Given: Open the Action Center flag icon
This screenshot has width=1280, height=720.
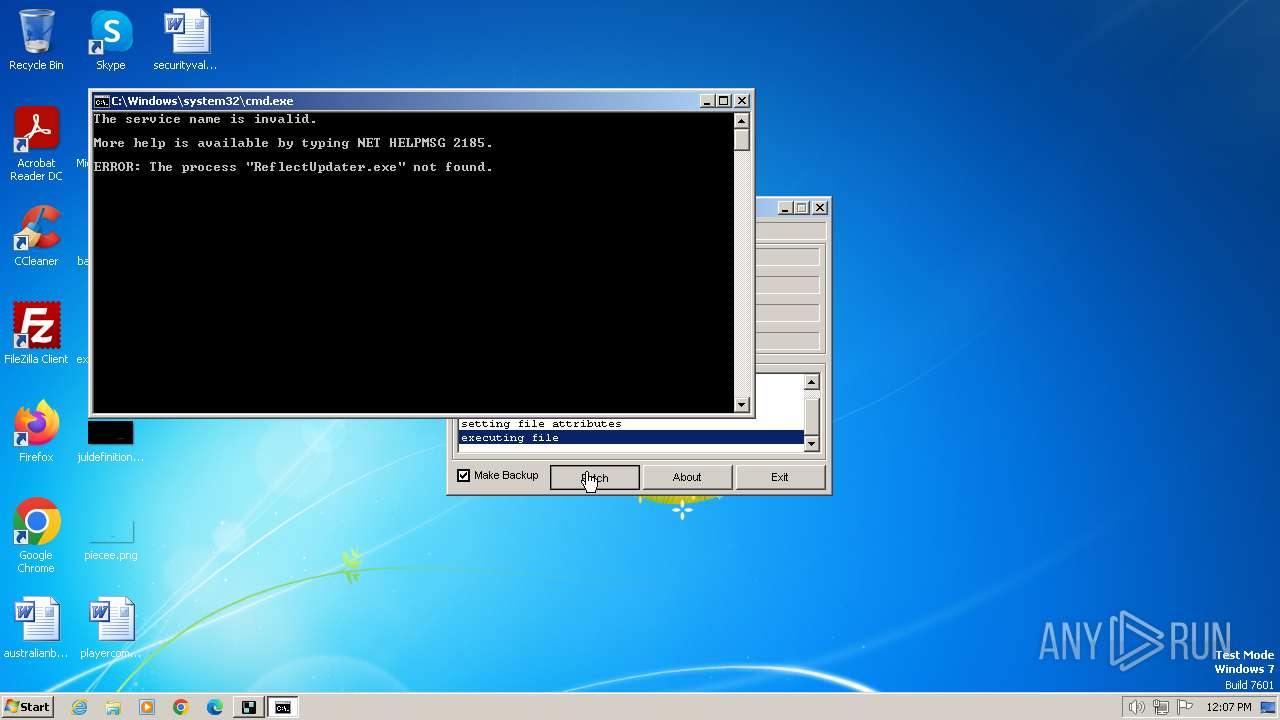Looking at the screenshot, I should click(x=1187, y=707).
